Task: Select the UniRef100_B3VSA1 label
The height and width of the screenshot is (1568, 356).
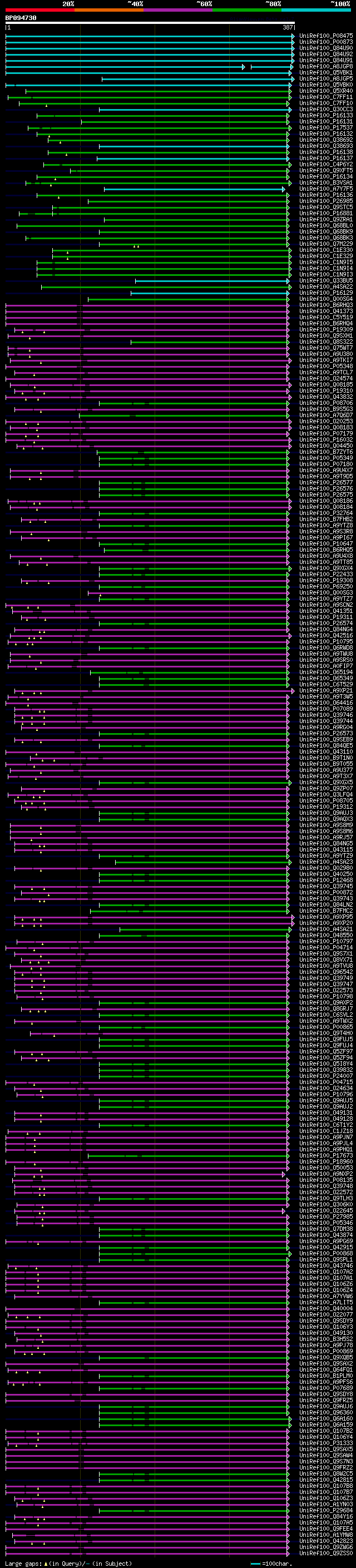Action: coord(326,182)
